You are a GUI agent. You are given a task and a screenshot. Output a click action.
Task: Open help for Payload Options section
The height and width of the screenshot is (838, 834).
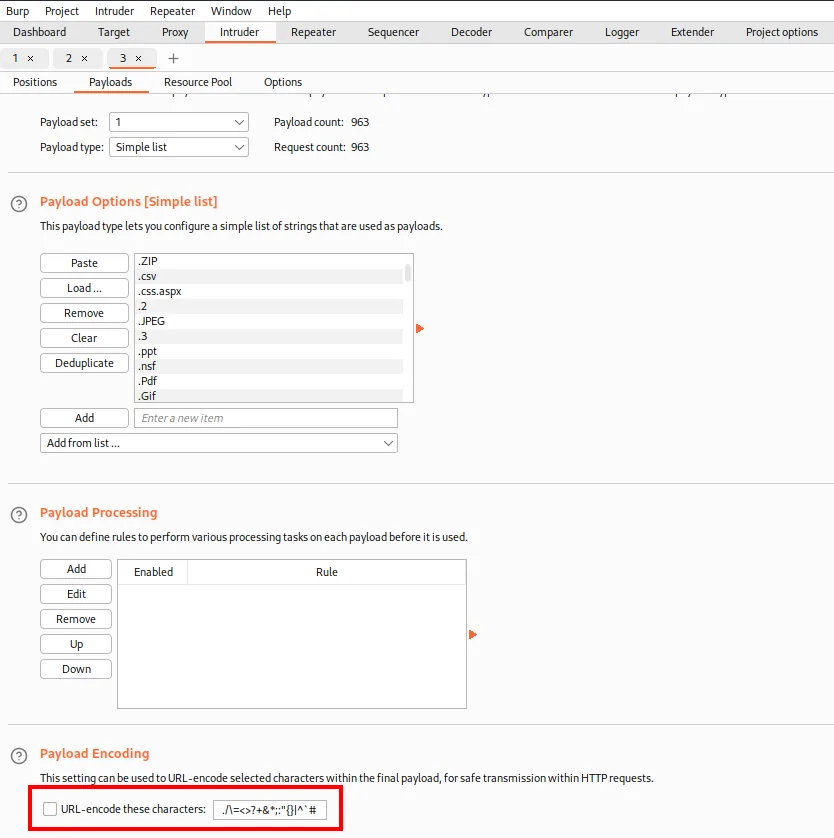[x=19, y=204]
